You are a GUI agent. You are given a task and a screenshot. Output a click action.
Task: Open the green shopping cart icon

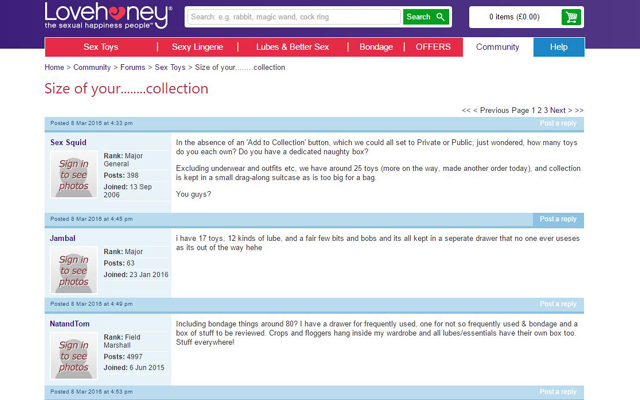click(x=571, y=17)
